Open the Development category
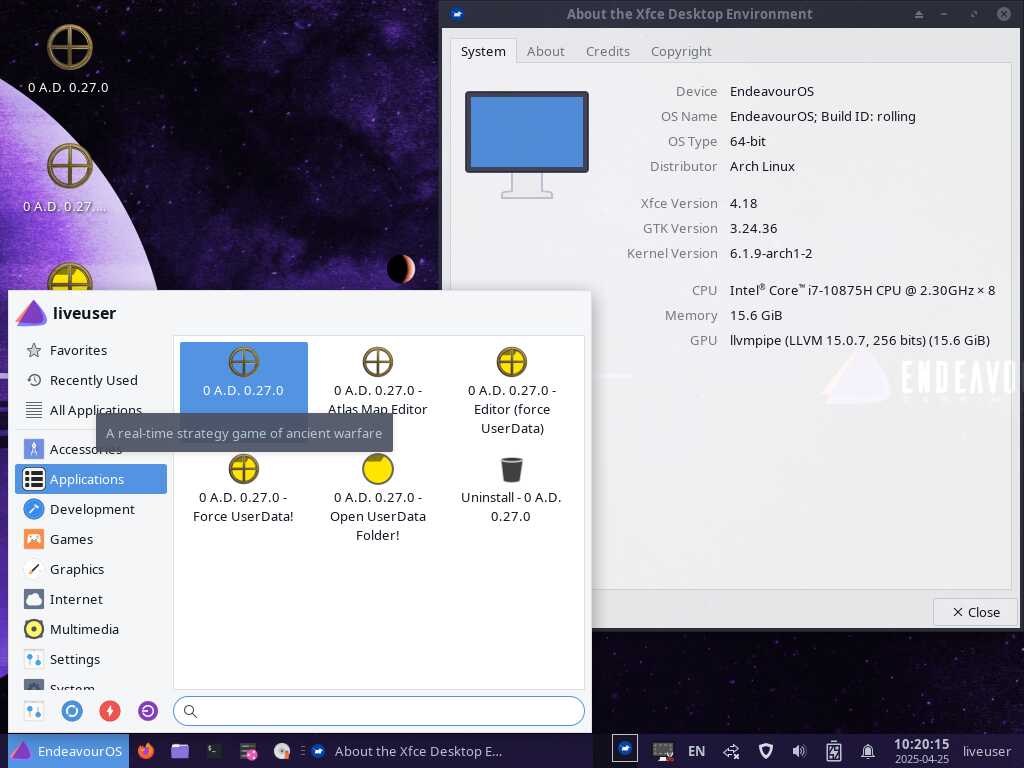The height and width of the screenshot is (768, 1024). pyautogui.click(x=91, y=509)
